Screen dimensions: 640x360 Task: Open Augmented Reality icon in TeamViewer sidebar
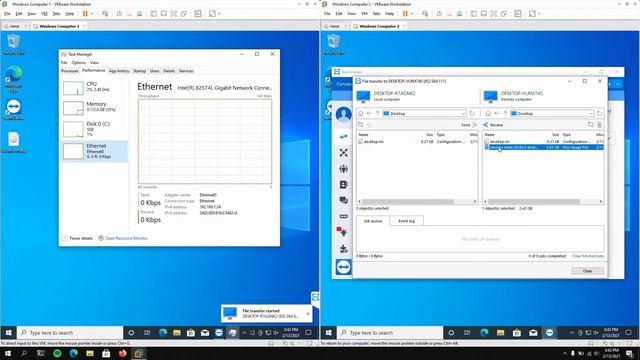(x=344, y=216)
